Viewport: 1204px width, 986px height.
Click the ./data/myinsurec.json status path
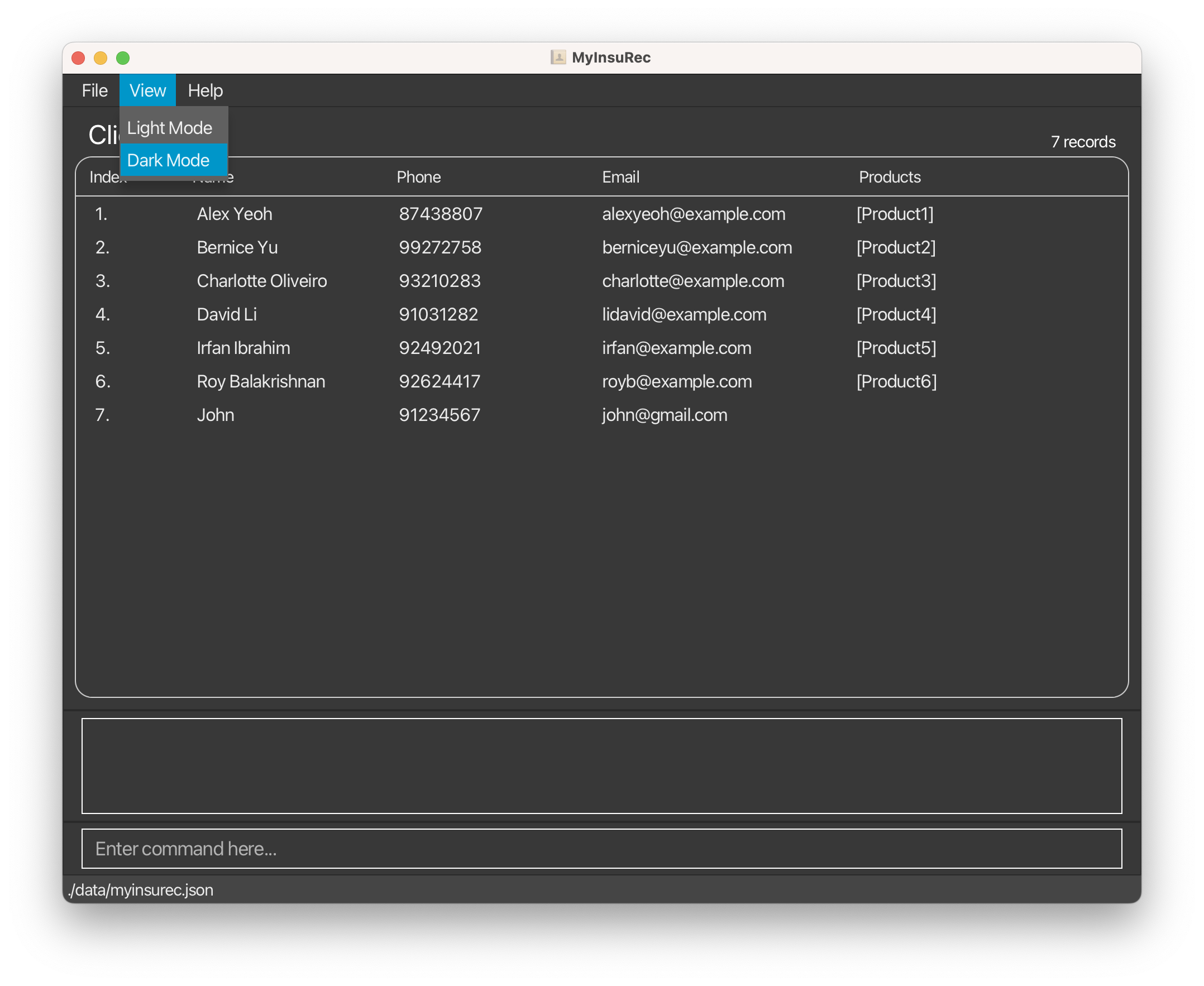[x=141, y=890]
